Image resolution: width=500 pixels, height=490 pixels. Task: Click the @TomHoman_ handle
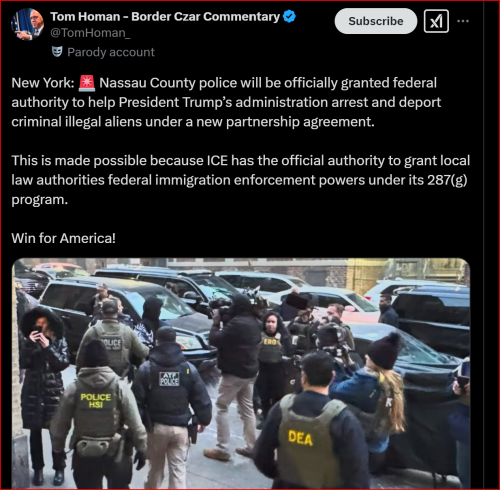pyautogui.click(x=90, y=33)
